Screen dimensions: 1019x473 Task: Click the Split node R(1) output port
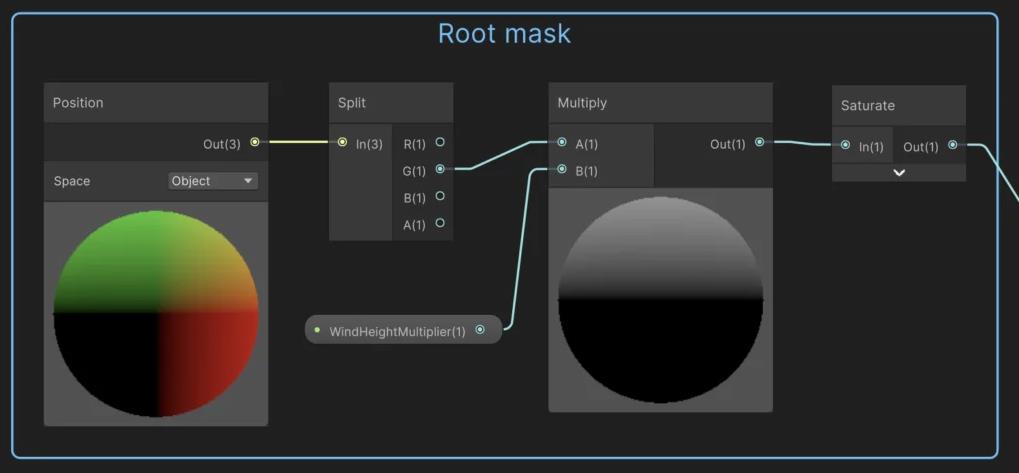tap(440, 142)
